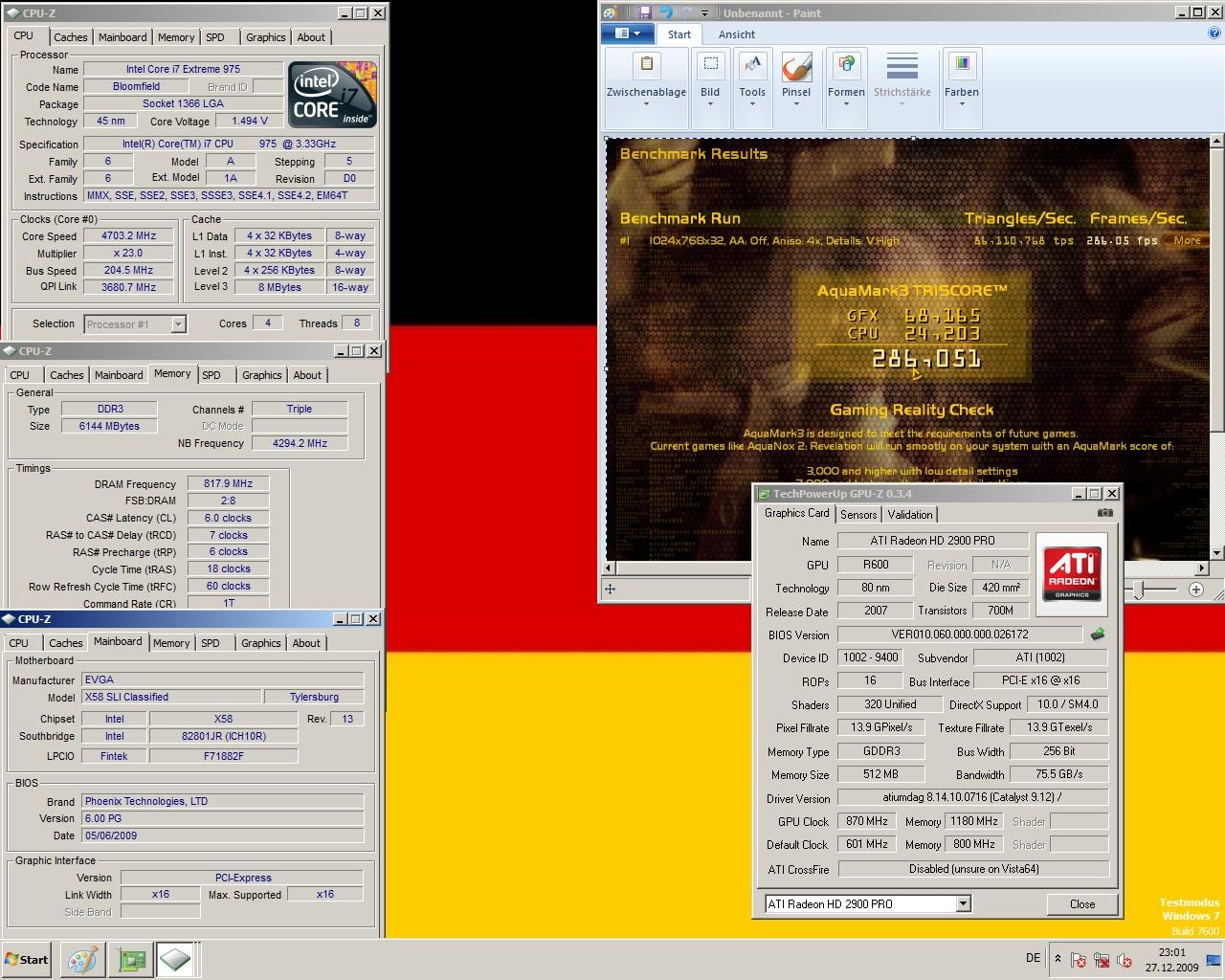Expand the Bild selection group in Paint

click(710, 86)
